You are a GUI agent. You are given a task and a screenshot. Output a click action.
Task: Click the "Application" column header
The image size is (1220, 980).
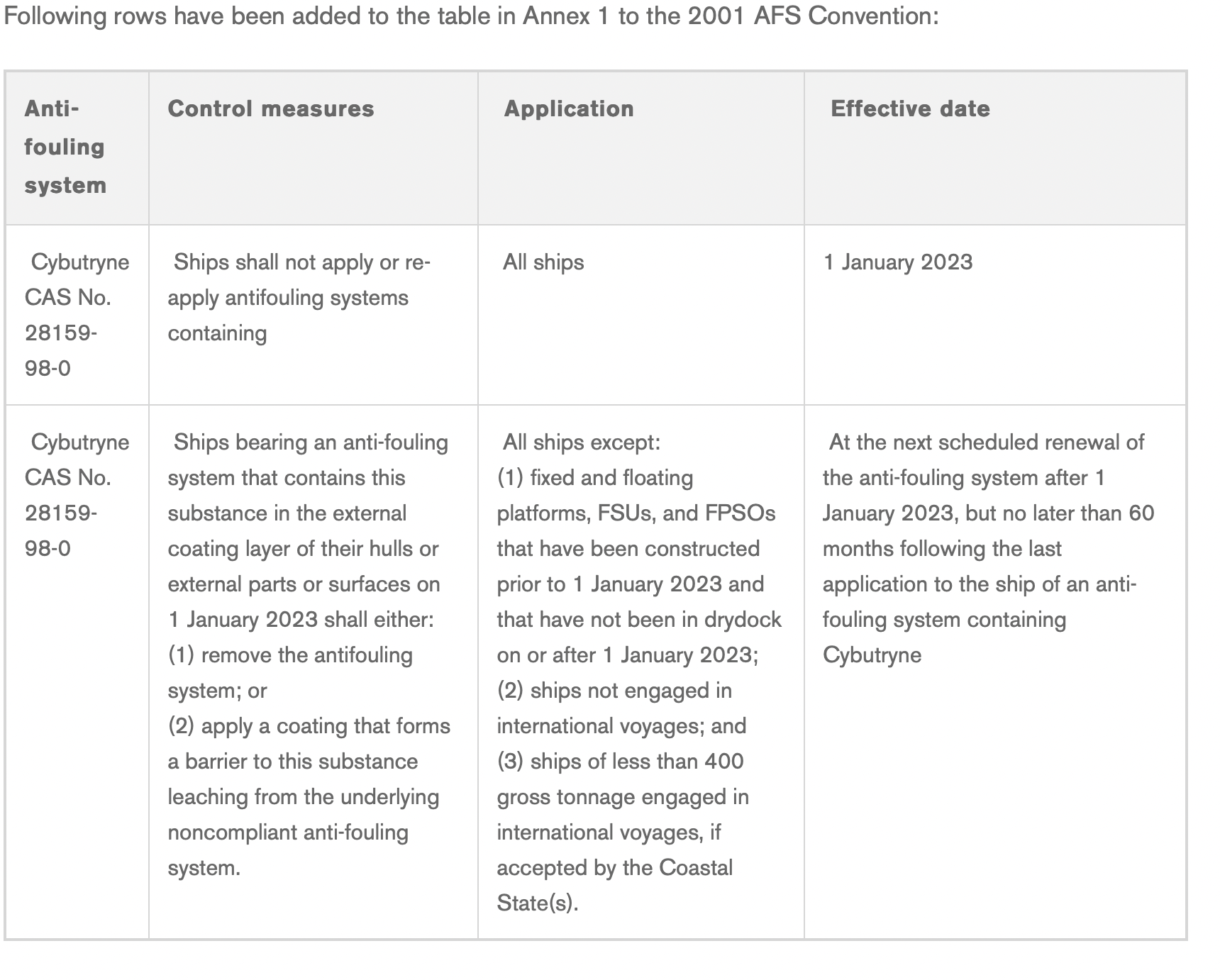(569, 108)
